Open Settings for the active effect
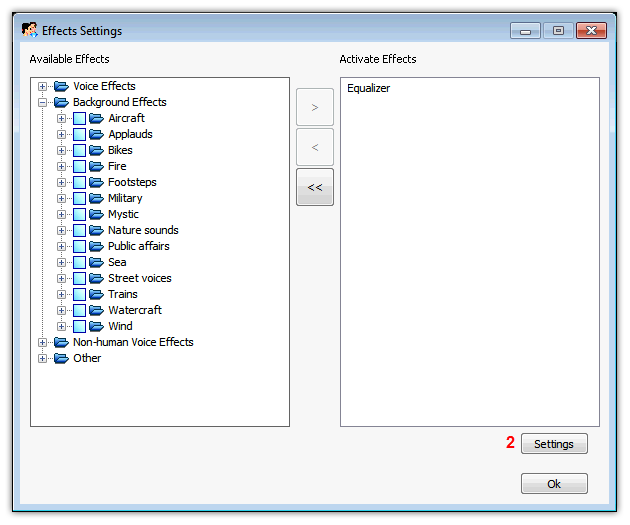 [554, 444]
